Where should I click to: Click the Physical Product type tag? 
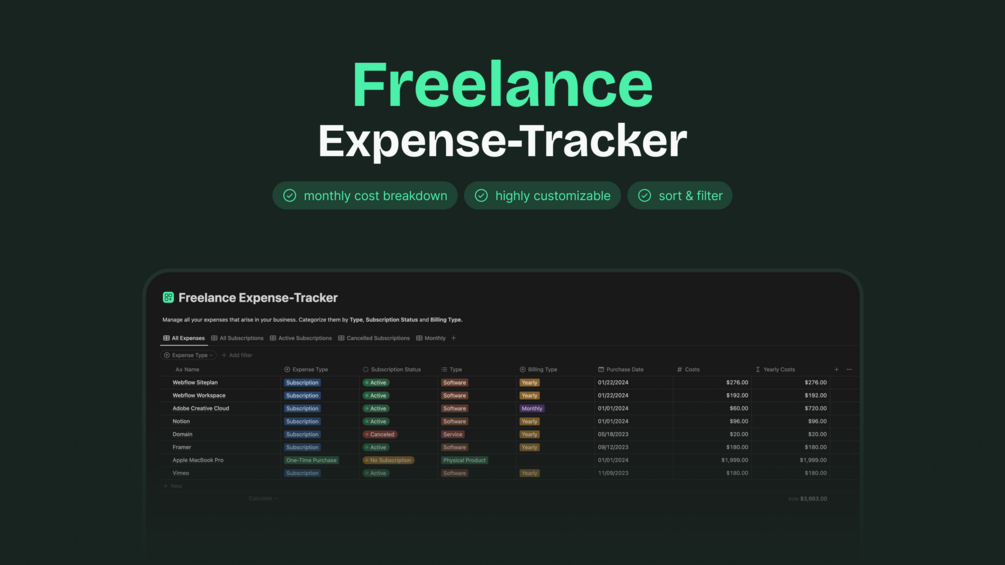pos(464,460)
